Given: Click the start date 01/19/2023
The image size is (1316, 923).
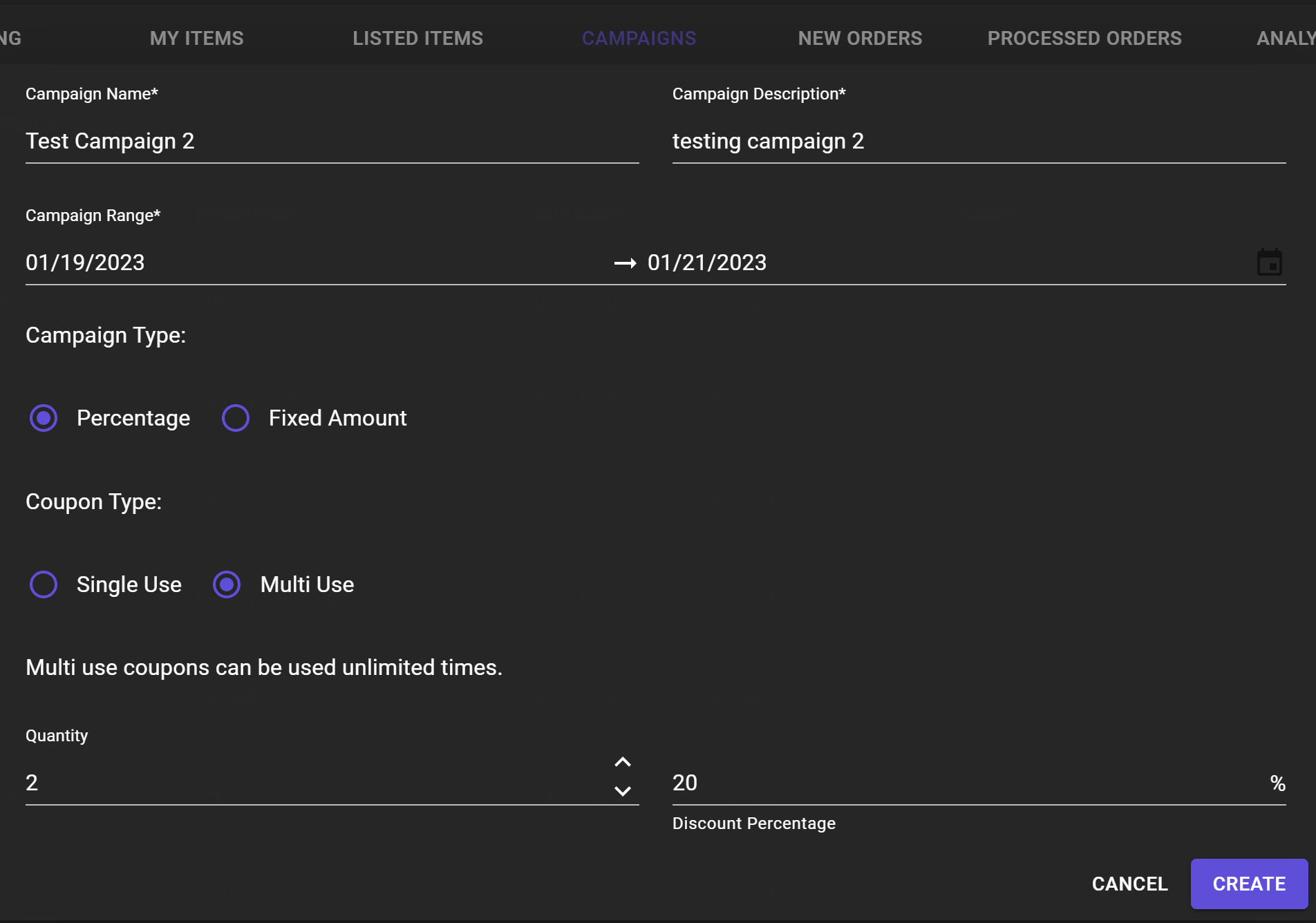Looking at the screenshot, I should point(86,263).
